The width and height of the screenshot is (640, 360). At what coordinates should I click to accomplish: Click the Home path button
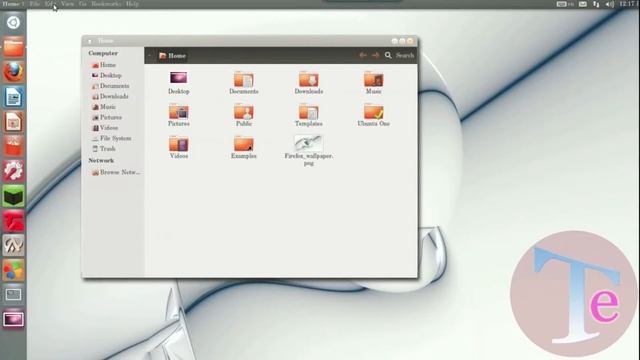[172, 56]
